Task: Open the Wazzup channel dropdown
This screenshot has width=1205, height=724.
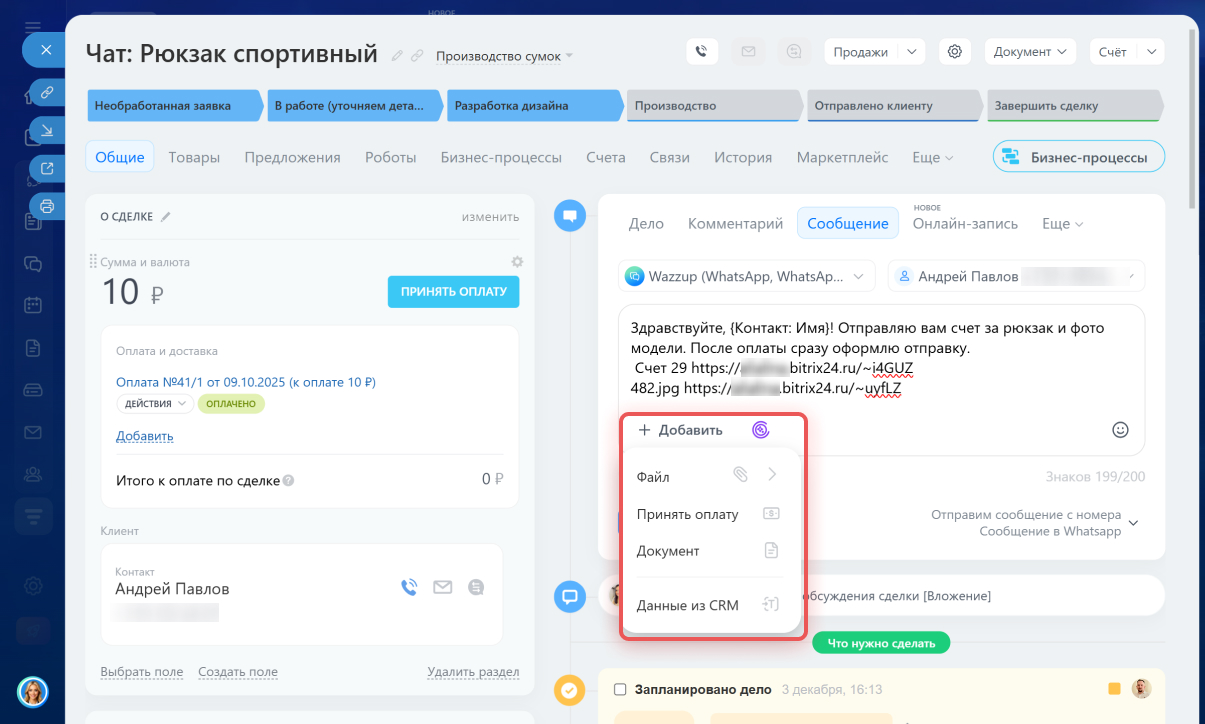Action: tap(747, 276)
